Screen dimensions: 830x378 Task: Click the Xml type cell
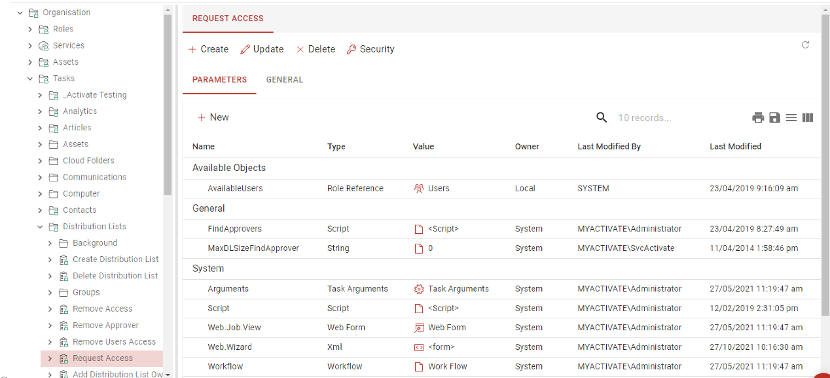(x=335, y=347)
